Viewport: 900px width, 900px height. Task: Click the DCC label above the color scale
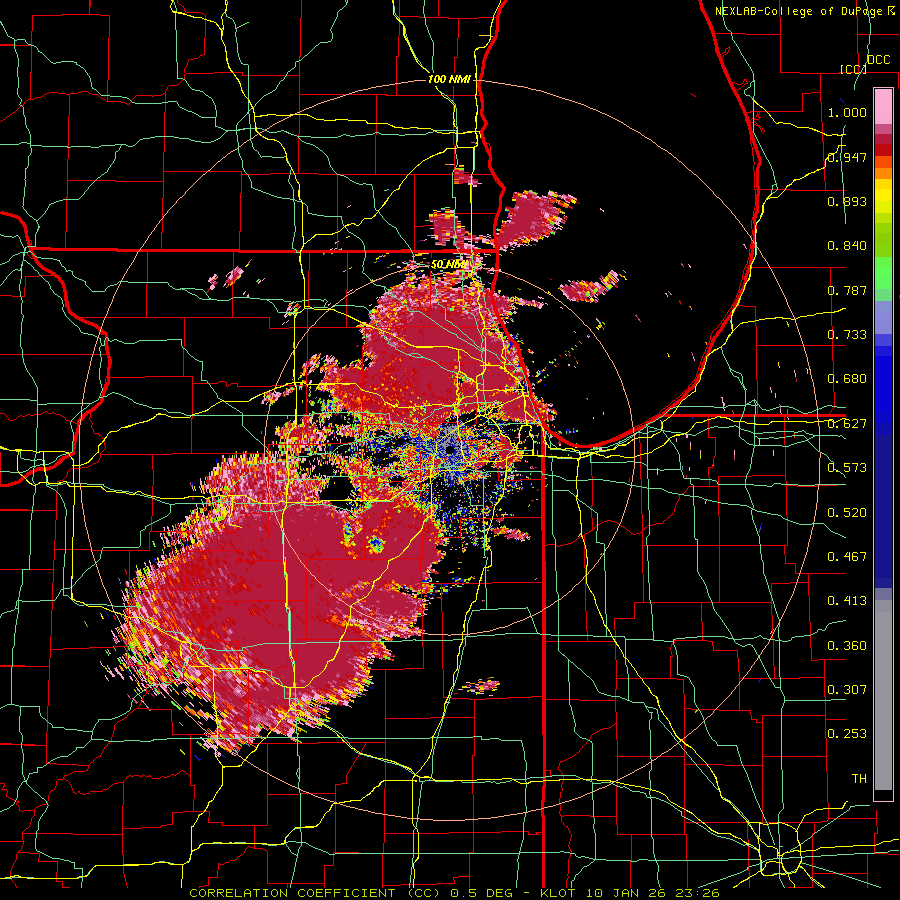[878, 60]
